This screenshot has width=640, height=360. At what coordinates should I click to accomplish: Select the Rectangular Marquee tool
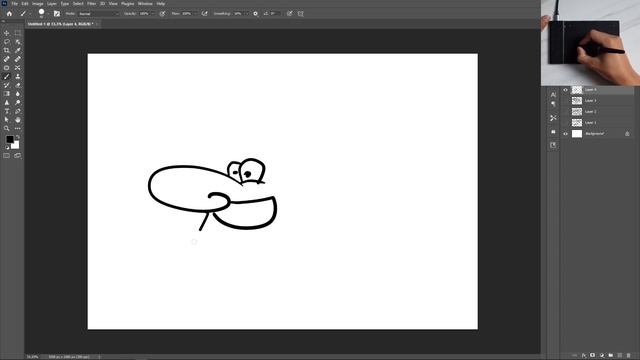tap(18, 33)
